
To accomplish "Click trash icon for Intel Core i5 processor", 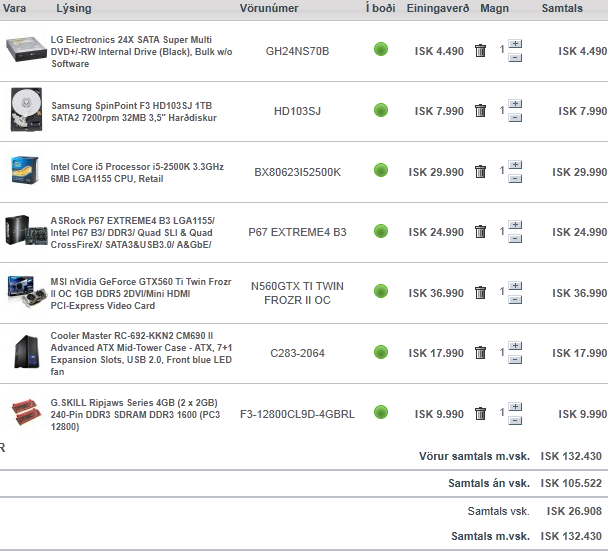I will point(480,172).
